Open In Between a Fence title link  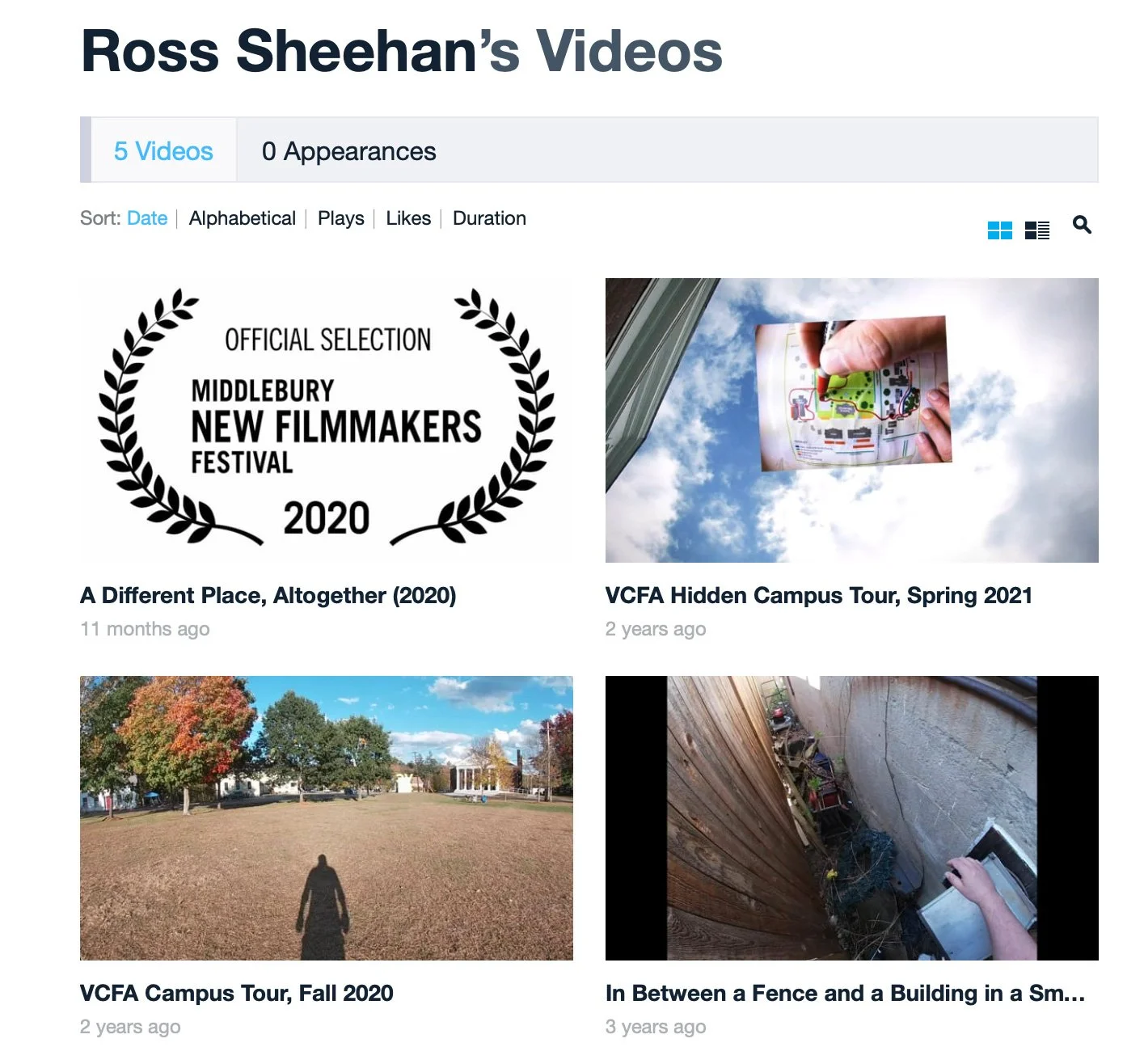pyautogui.click(x=846, y=993)
